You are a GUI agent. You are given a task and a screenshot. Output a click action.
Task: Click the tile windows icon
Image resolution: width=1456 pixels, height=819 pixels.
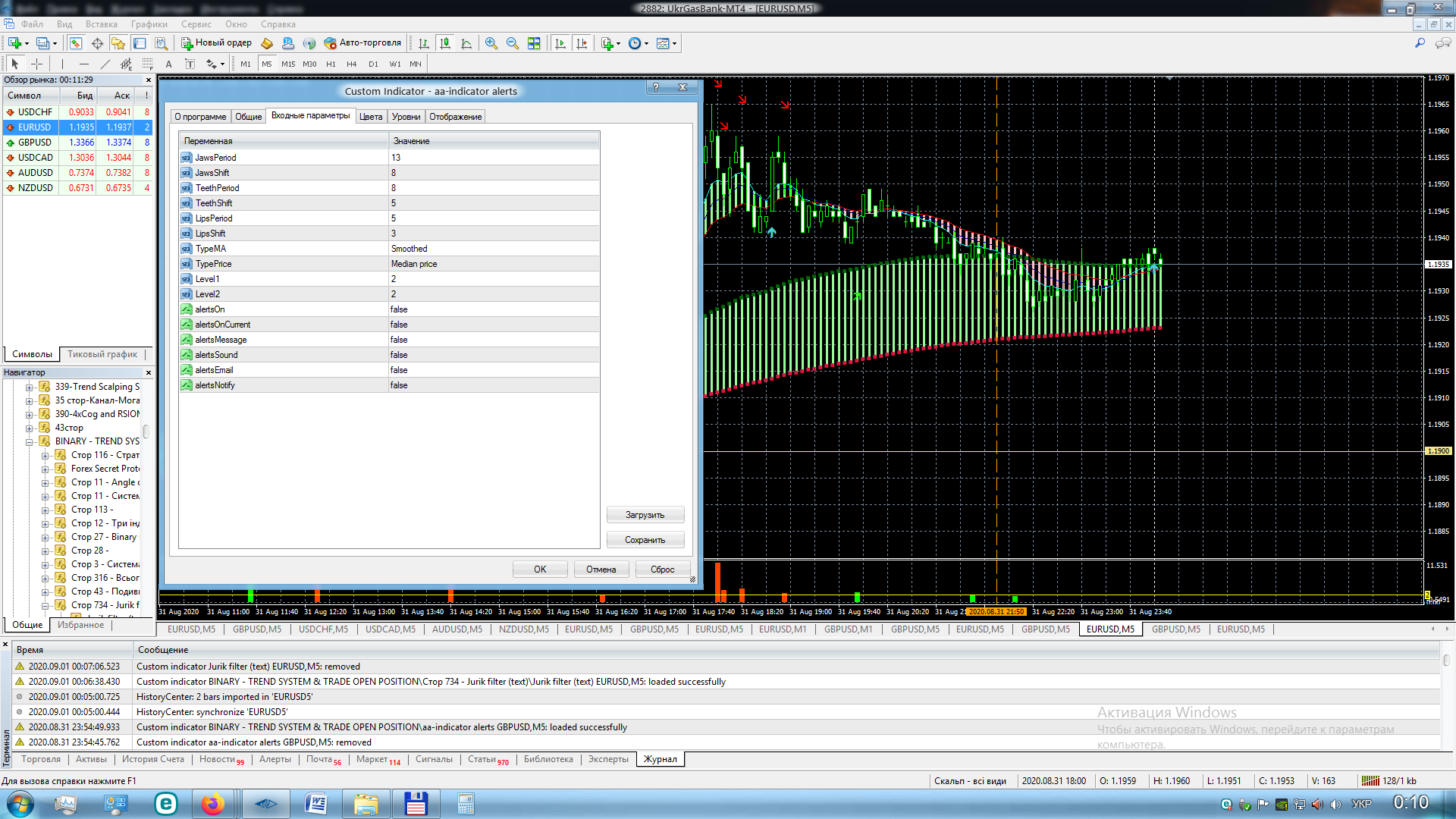[x=534, y=43]
